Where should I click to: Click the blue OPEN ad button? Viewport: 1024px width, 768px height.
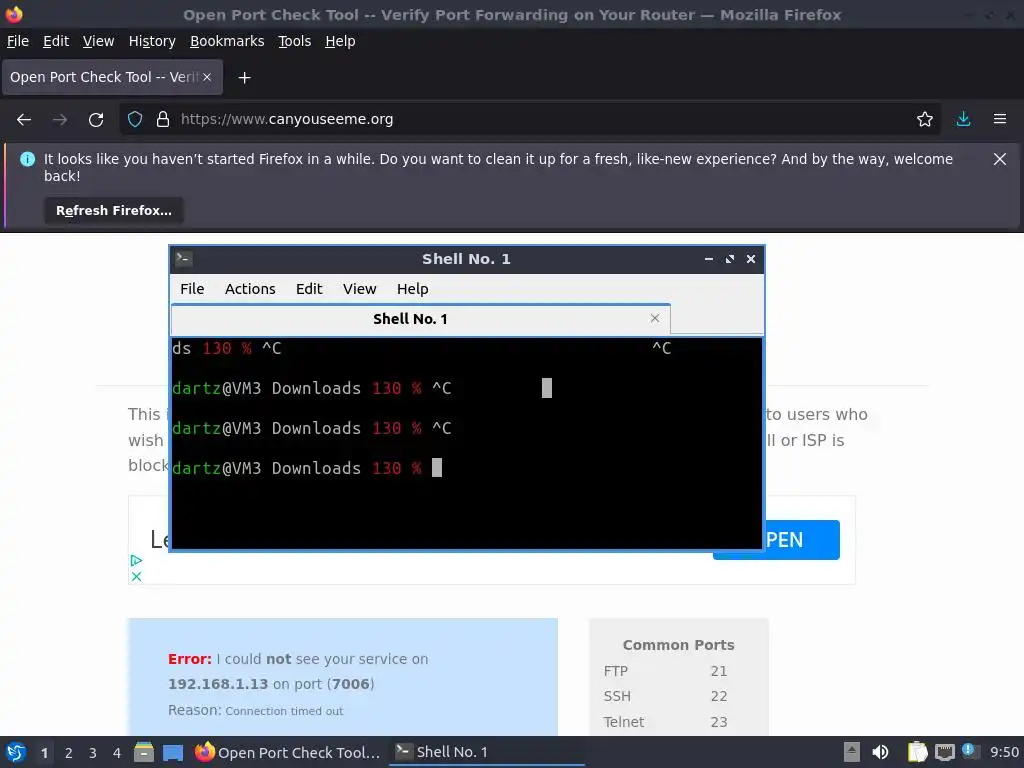776,539
